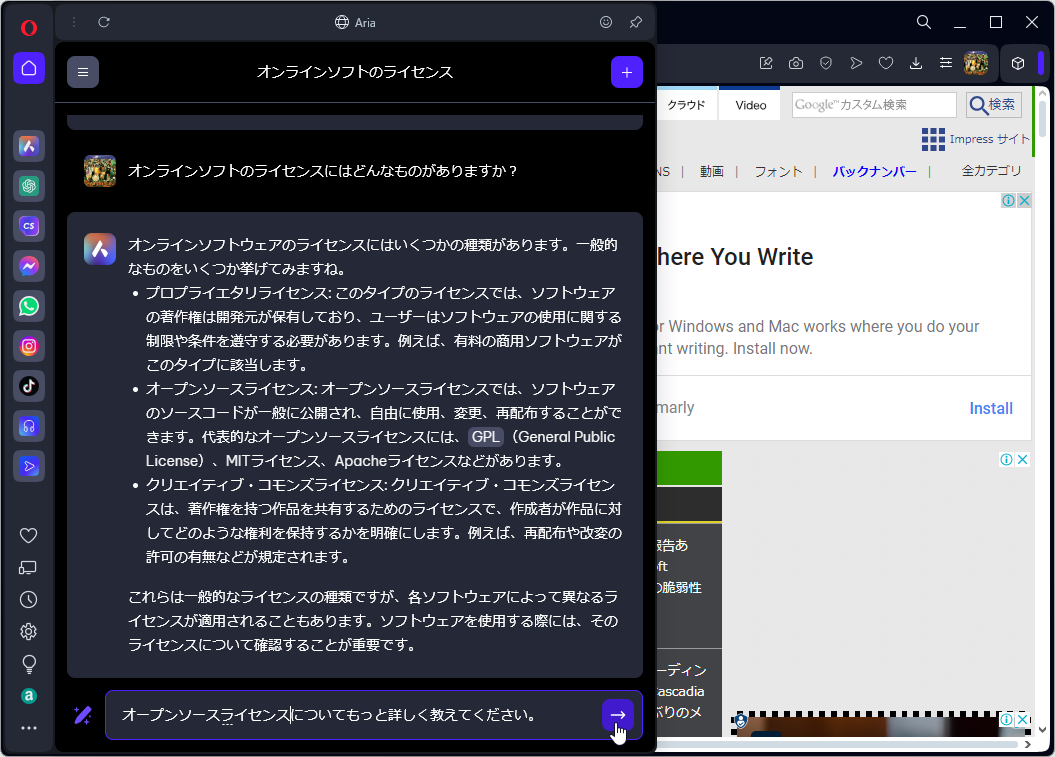The image size is (1055, 757).
Task: Open ChatGPT from the sidebar
Action: coord(28,186)
